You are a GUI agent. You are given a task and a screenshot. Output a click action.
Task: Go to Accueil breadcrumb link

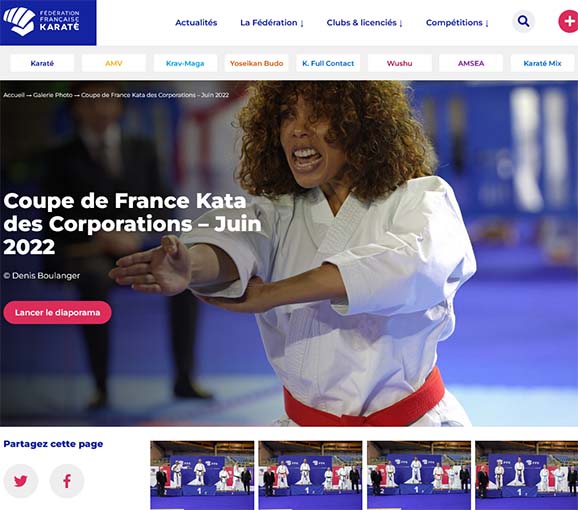coord(14,95)
